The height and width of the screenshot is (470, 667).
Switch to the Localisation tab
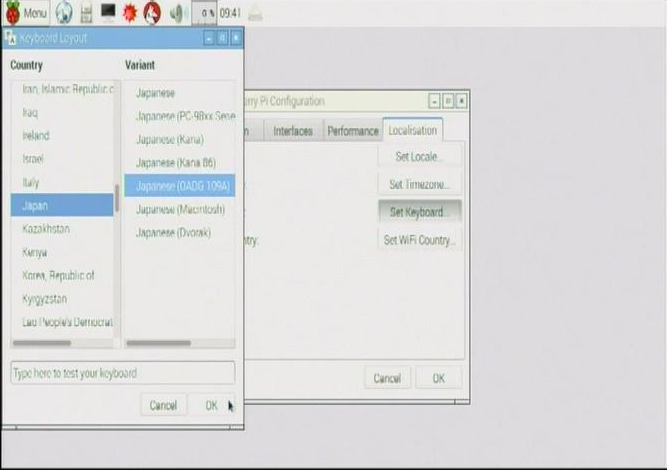coord(413,130)
